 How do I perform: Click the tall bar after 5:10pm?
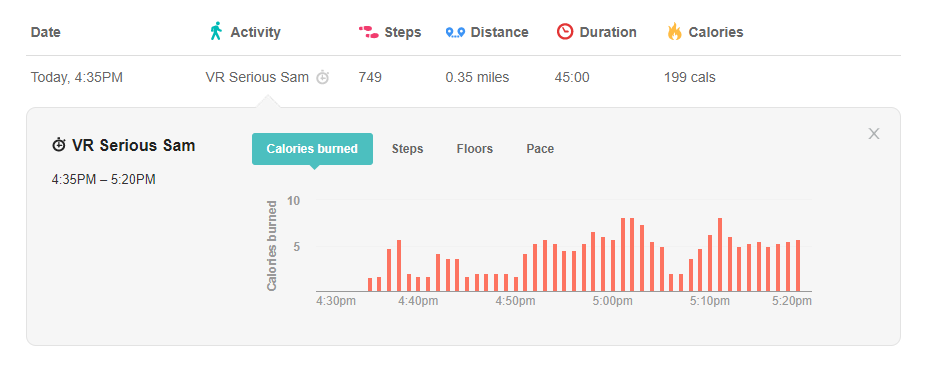point(719,254)
